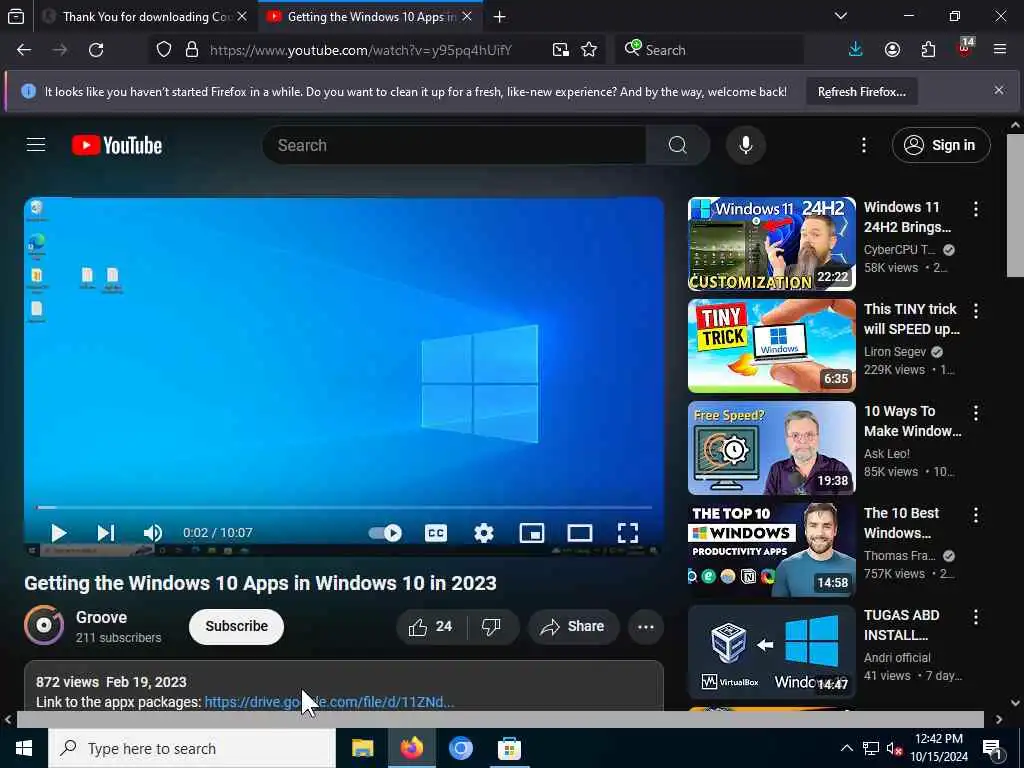The image size is (1024, 768).
Task: Toggle the Autoplay switch in player
Action: 385,533
